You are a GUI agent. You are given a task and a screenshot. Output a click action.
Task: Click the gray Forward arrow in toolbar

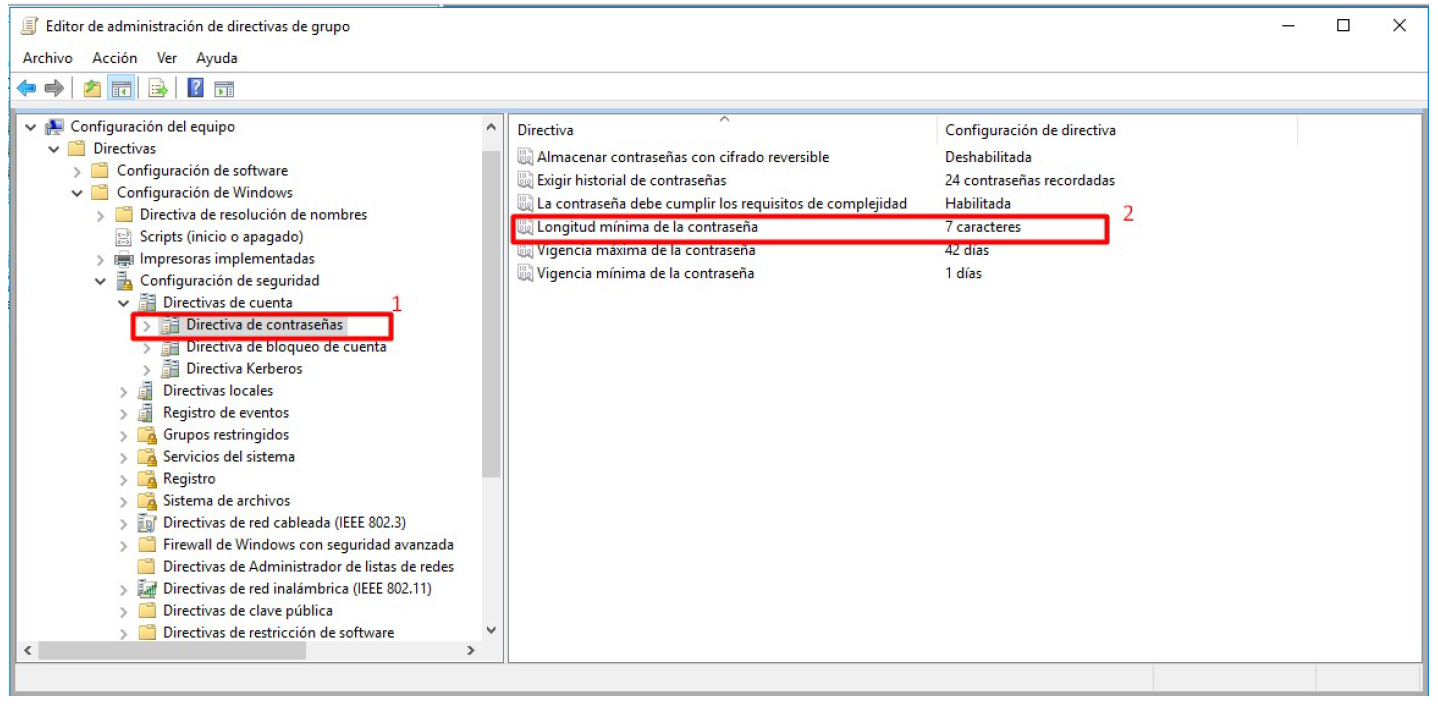click(x=54, y=89)
